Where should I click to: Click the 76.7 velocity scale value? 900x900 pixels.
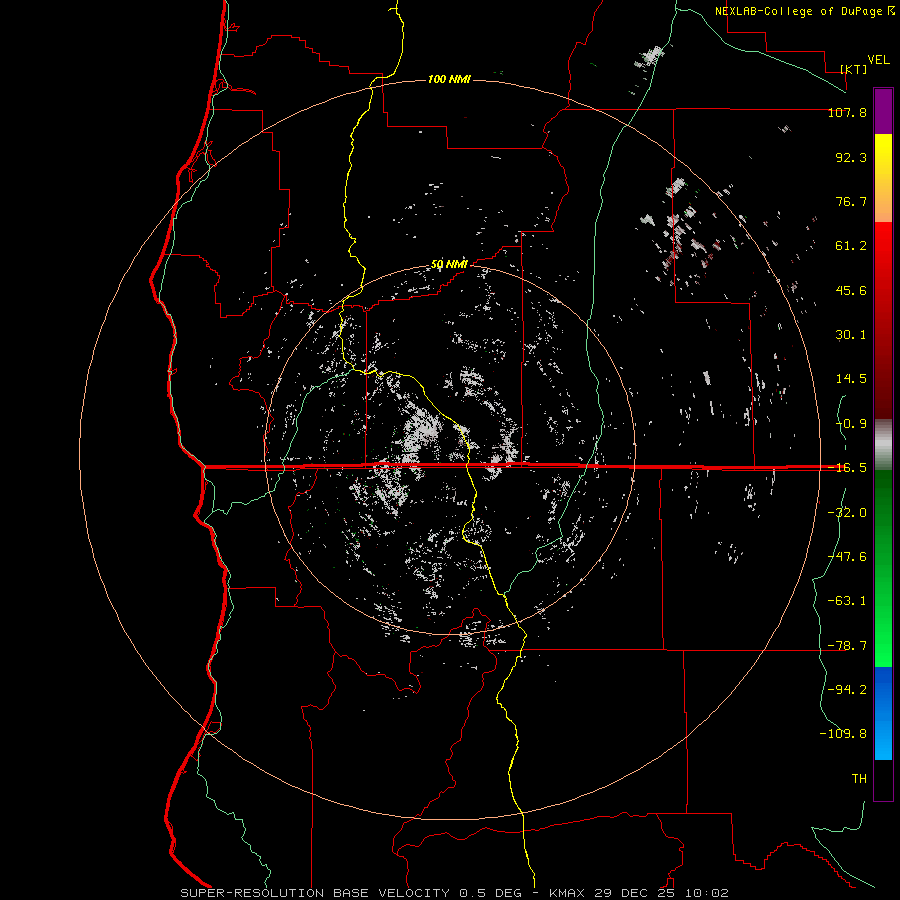point(851,201)
